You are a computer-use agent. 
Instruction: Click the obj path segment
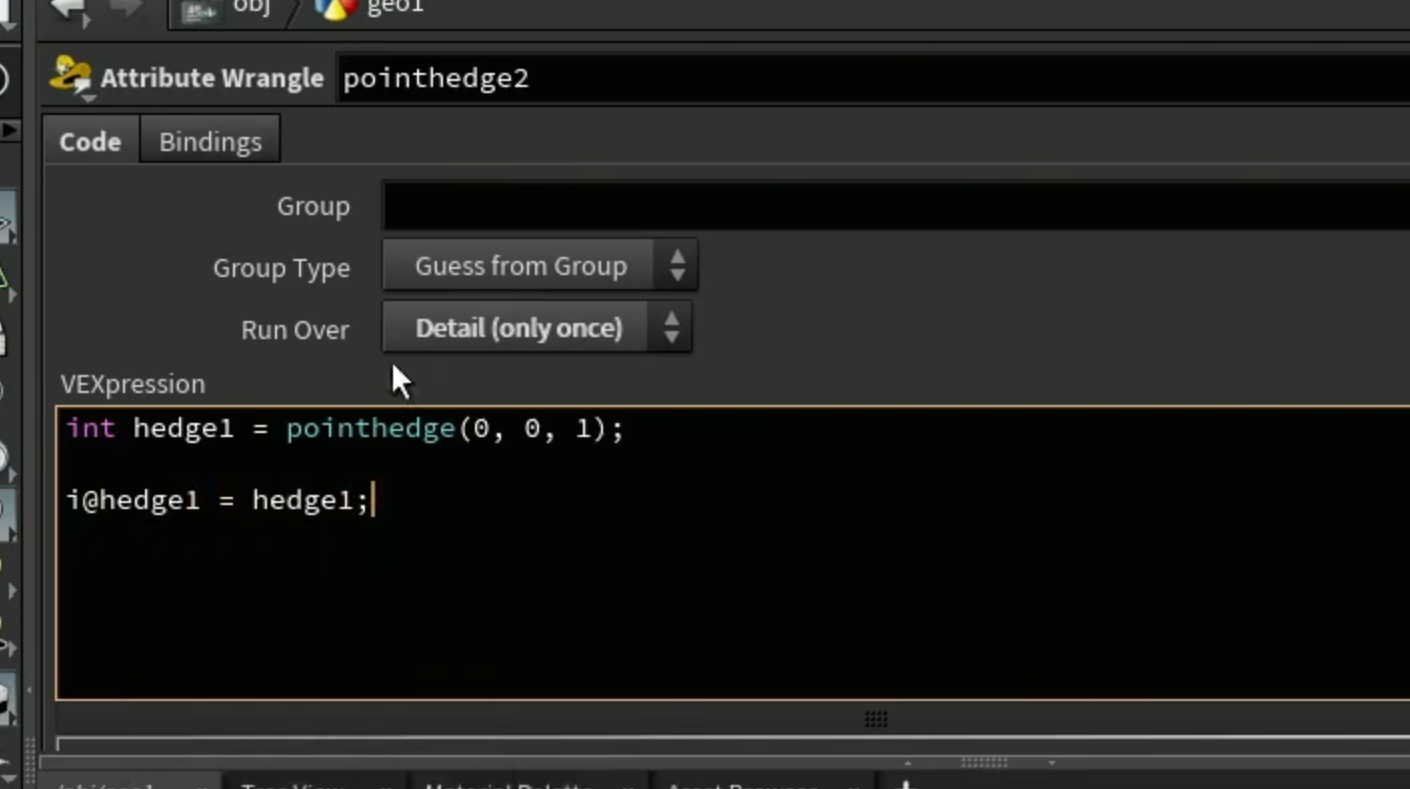[x=252, y=8]
